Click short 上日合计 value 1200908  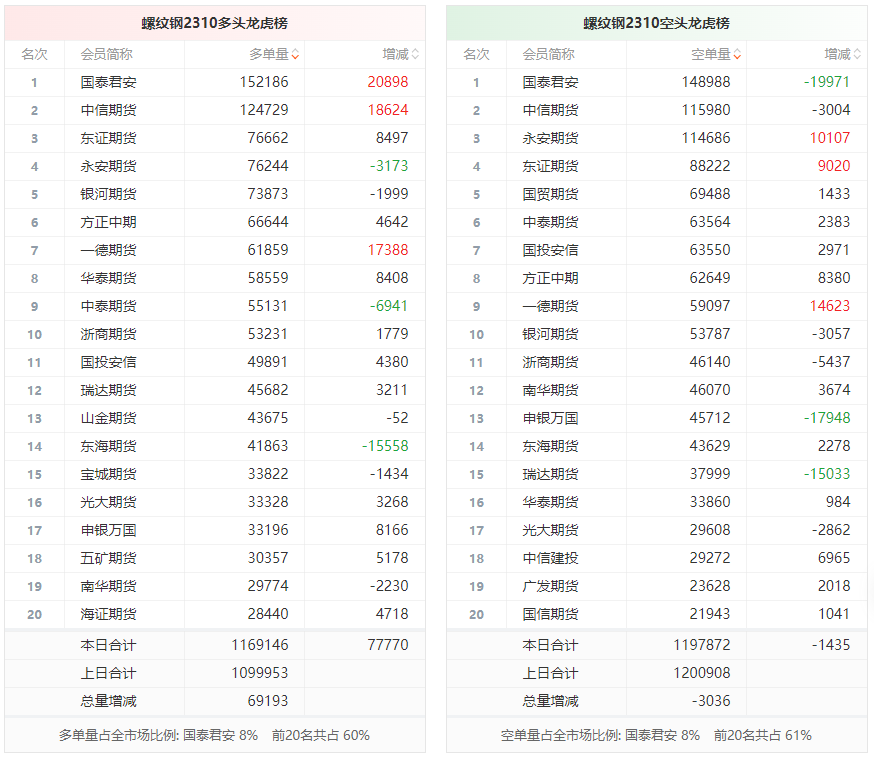coord(702,673)
